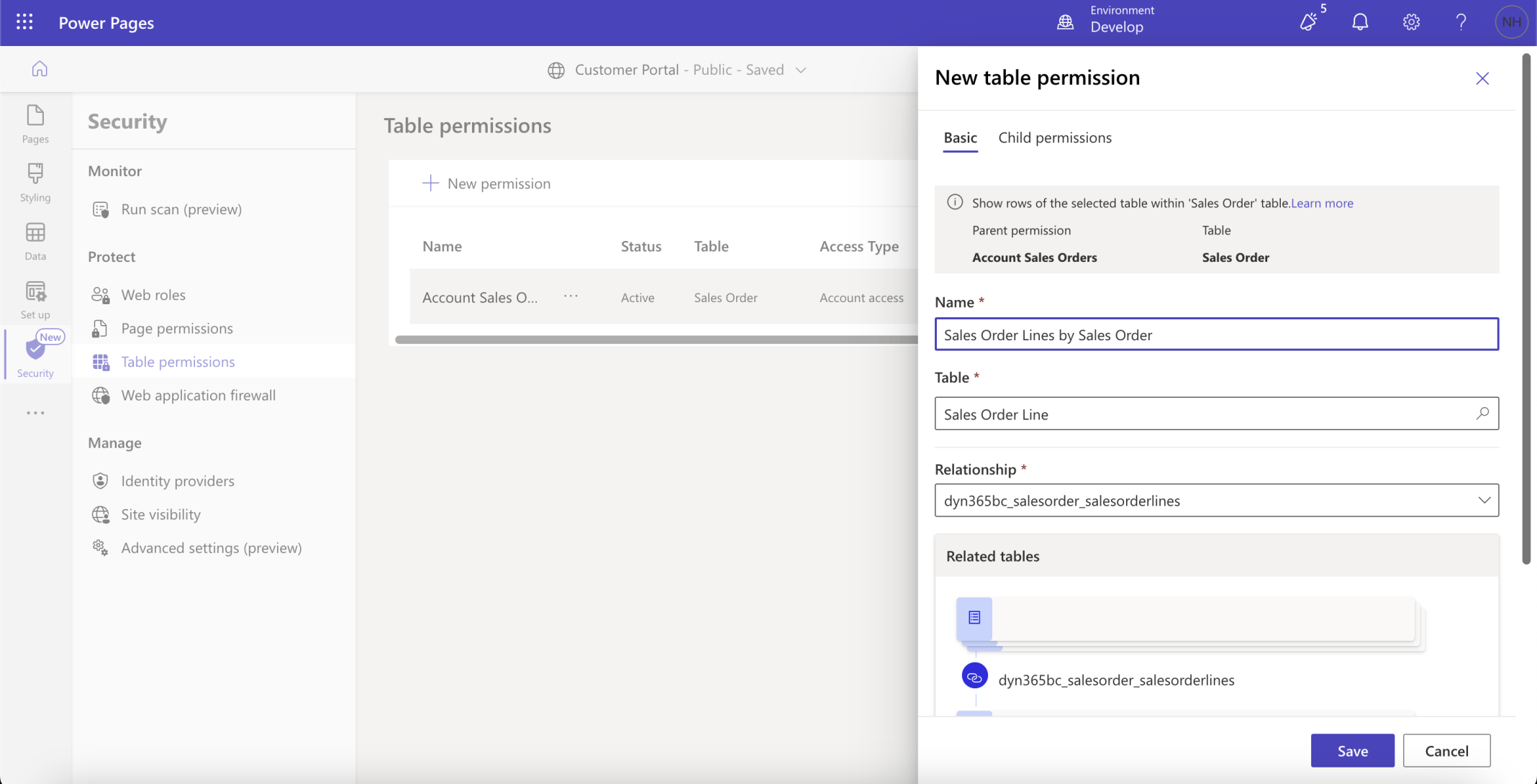Open more workspaces ellipsis in sidebar

[35, 413]
